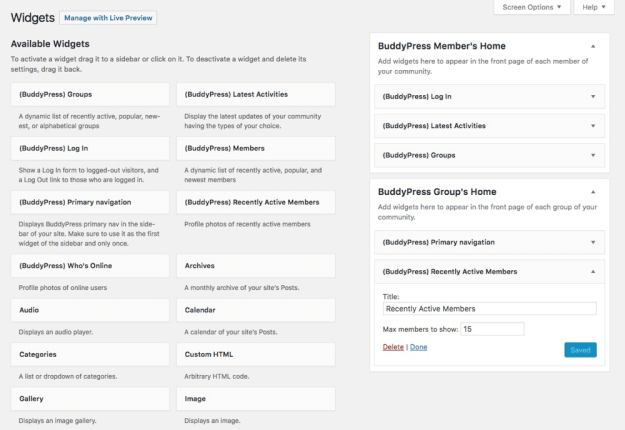Click the Available Widgets heading
This screenshot has width=625, height=430.
(x=50, y=44)
